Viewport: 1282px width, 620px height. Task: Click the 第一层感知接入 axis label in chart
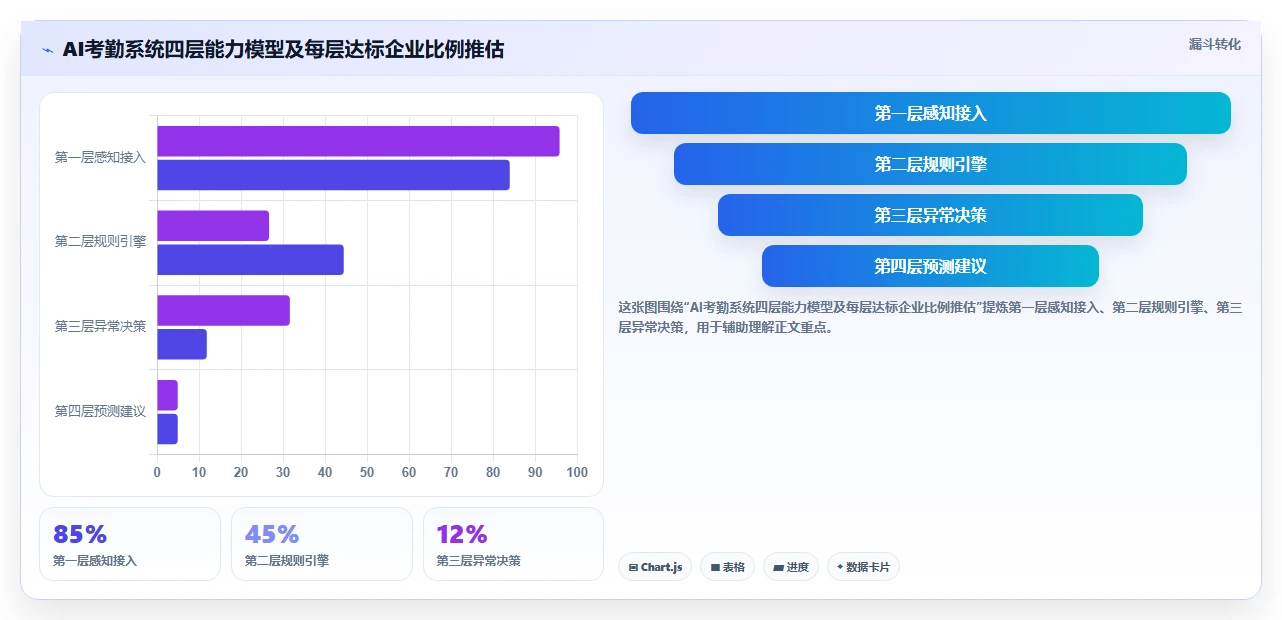pos(100,157)
